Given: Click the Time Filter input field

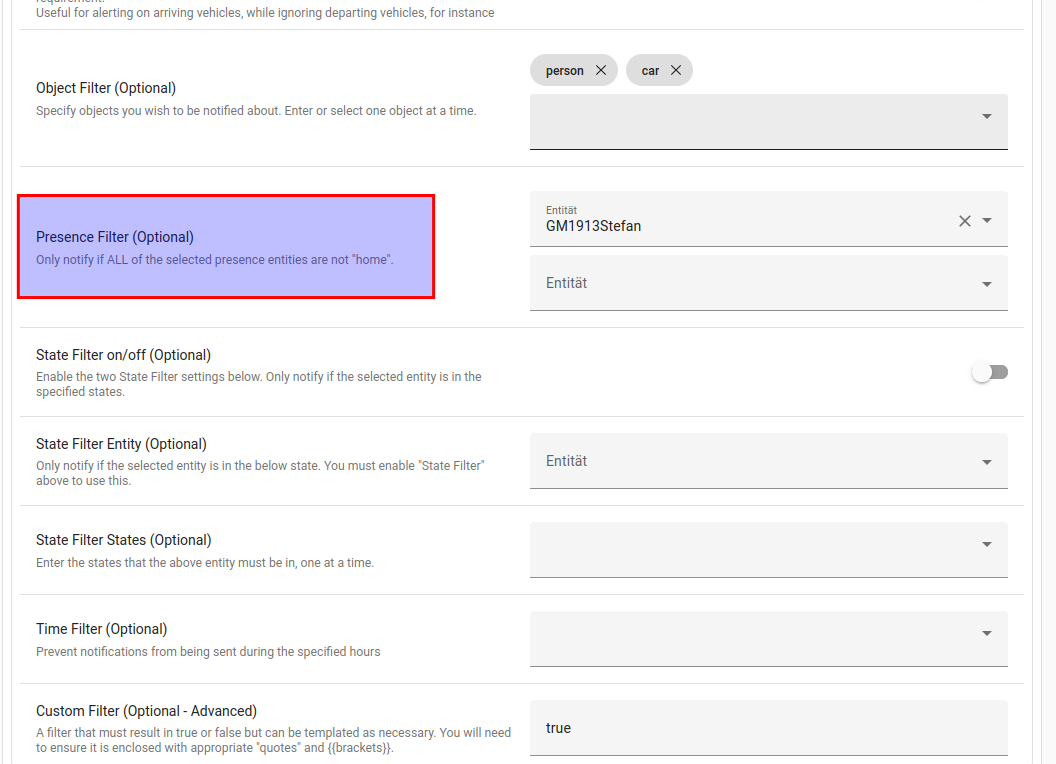Looking at the screenshot, I should tap(750, 639).
